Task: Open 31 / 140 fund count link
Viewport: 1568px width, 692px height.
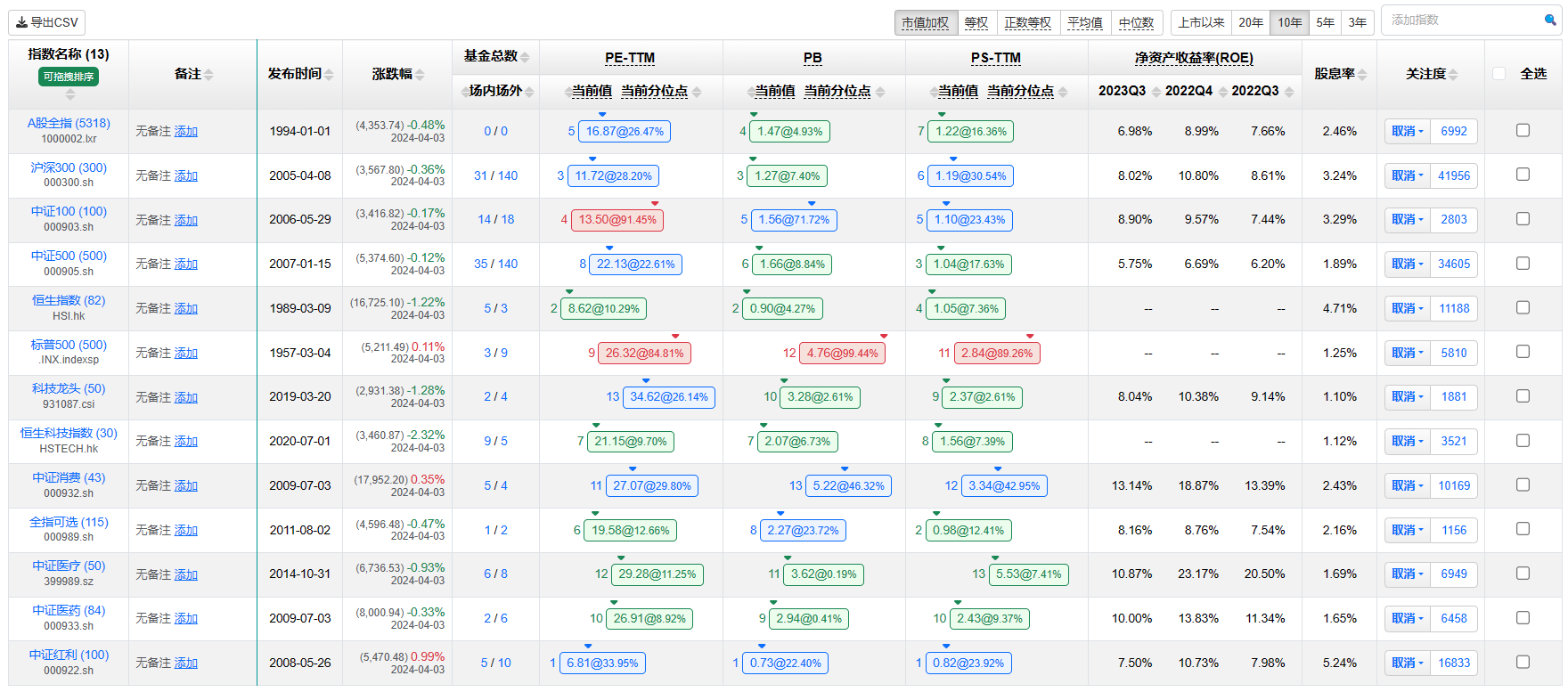Action: 495,175
